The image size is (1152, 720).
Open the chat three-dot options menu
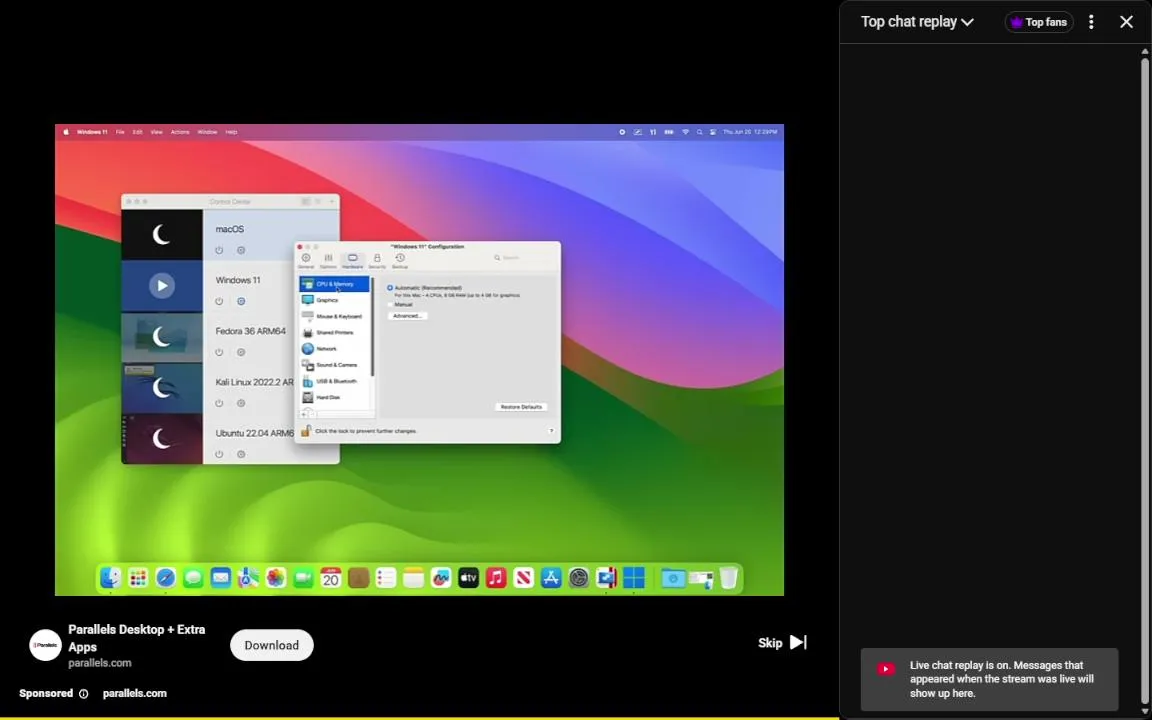[x=1091, y=22]
